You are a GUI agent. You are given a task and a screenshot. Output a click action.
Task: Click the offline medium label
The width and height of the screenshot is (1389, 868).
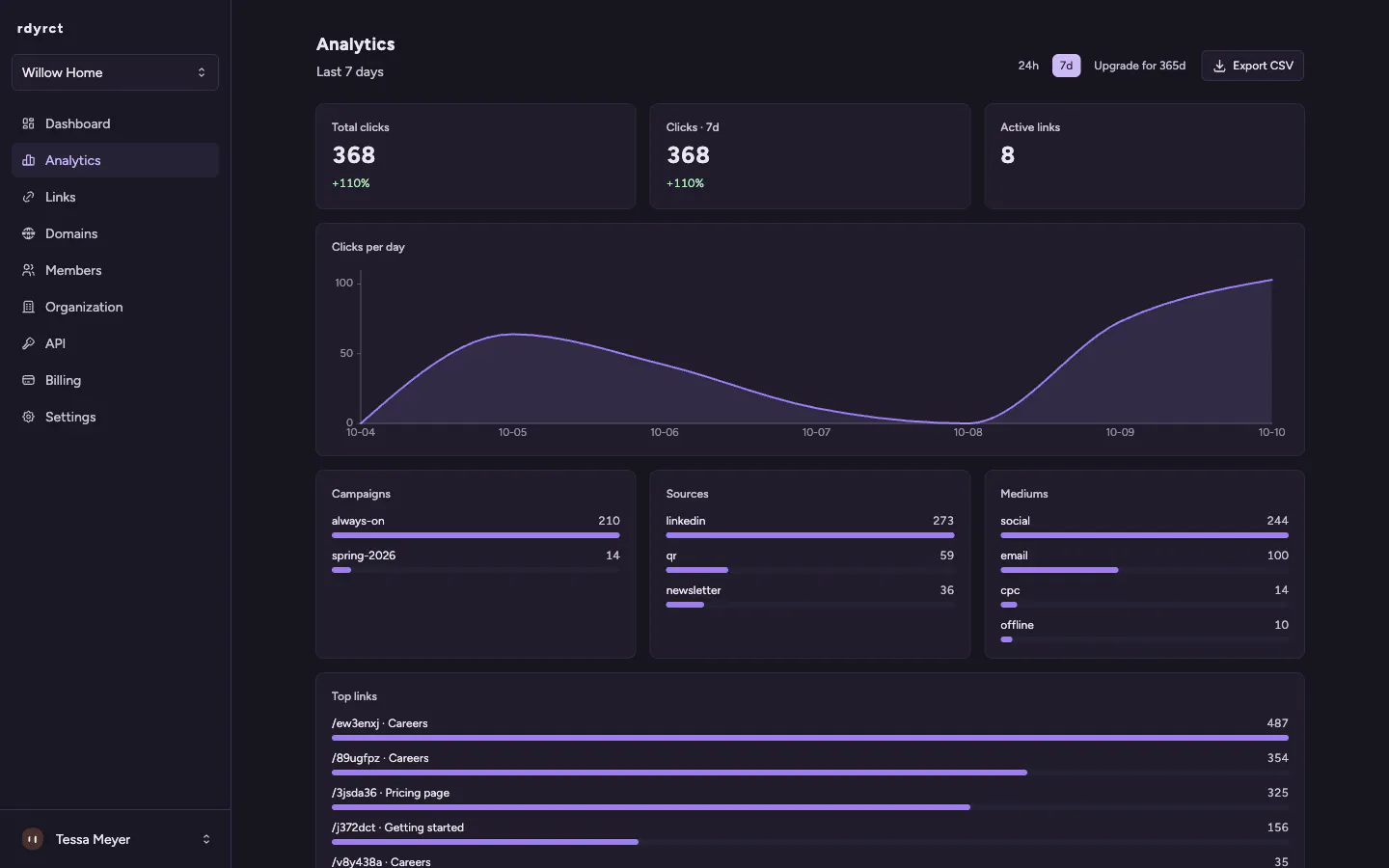pos(1017,625)
